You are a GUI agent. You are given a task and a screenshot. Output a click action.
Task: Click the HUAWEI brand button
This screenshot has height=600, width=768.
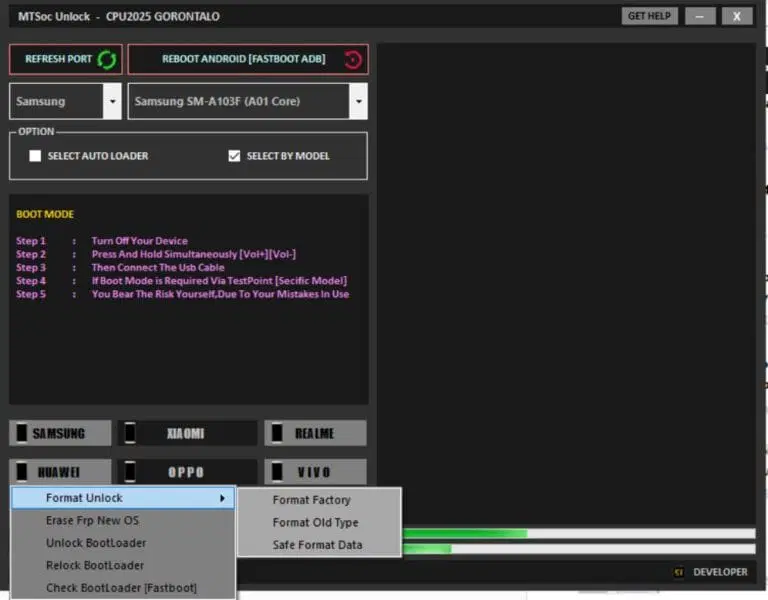tap(60, 472)
